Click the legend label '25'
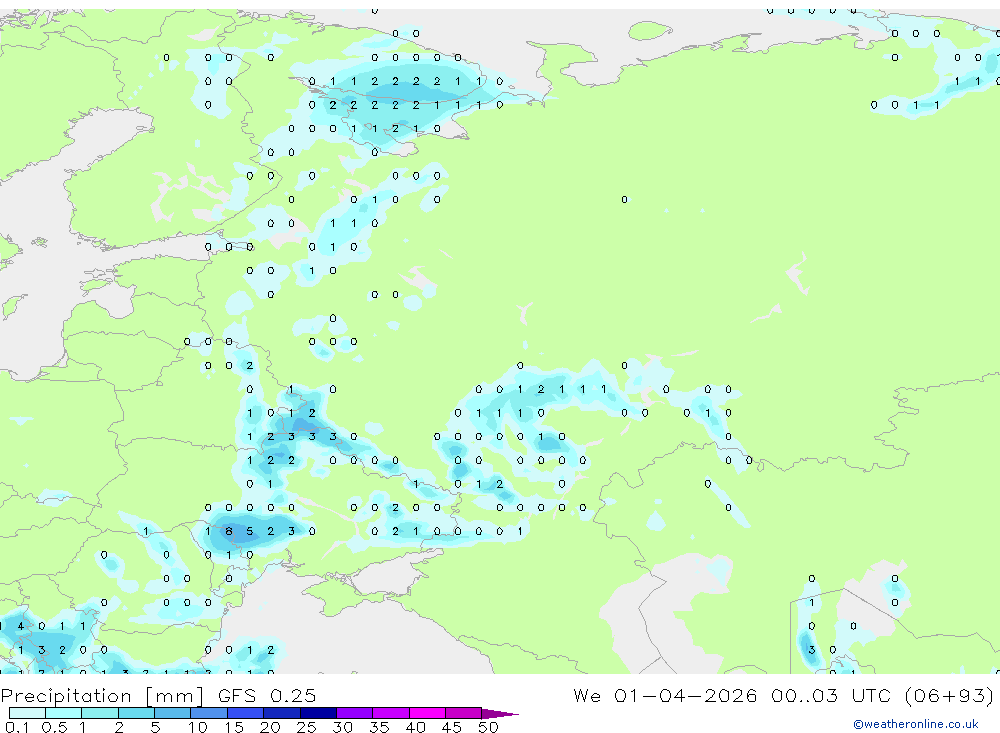 point(306,727)
